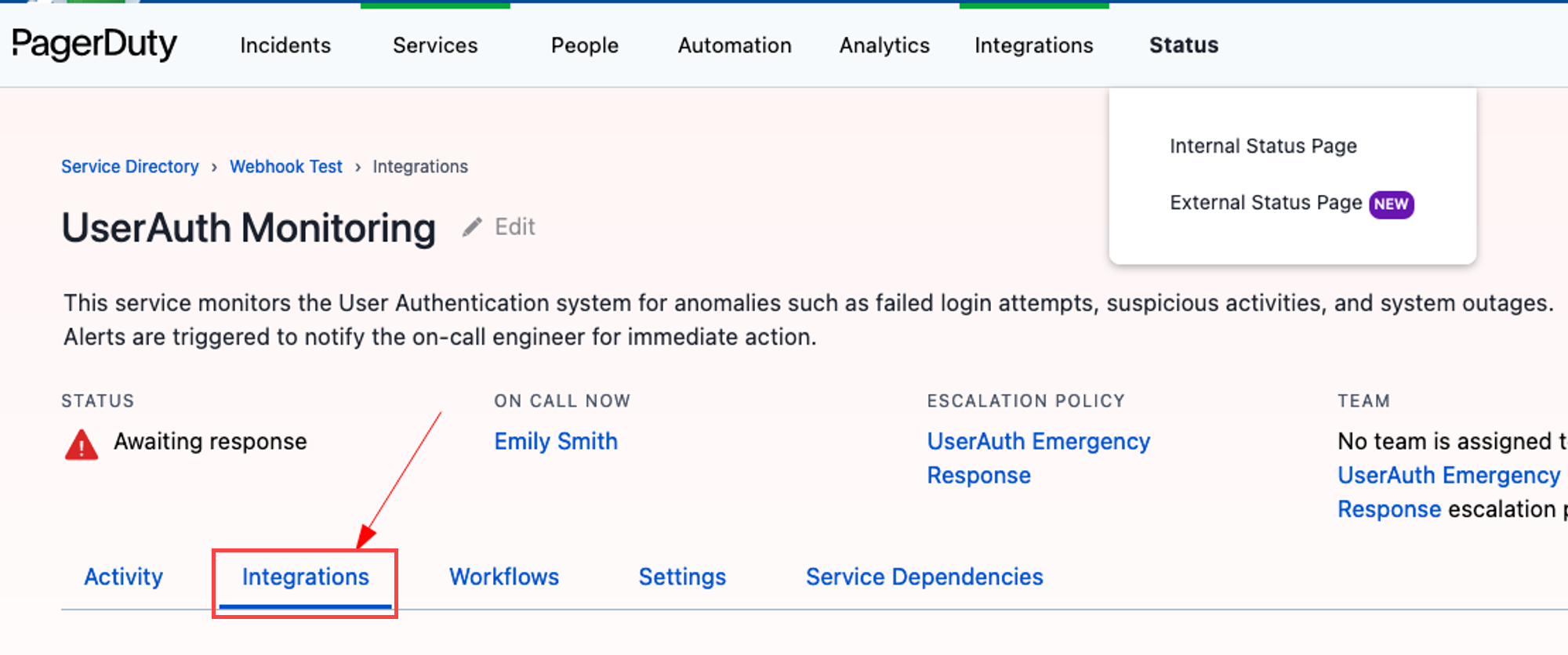Switch to the Activity tab
Image resolution: width=1568 pixels, height=655 pixels.
[123, 577]
